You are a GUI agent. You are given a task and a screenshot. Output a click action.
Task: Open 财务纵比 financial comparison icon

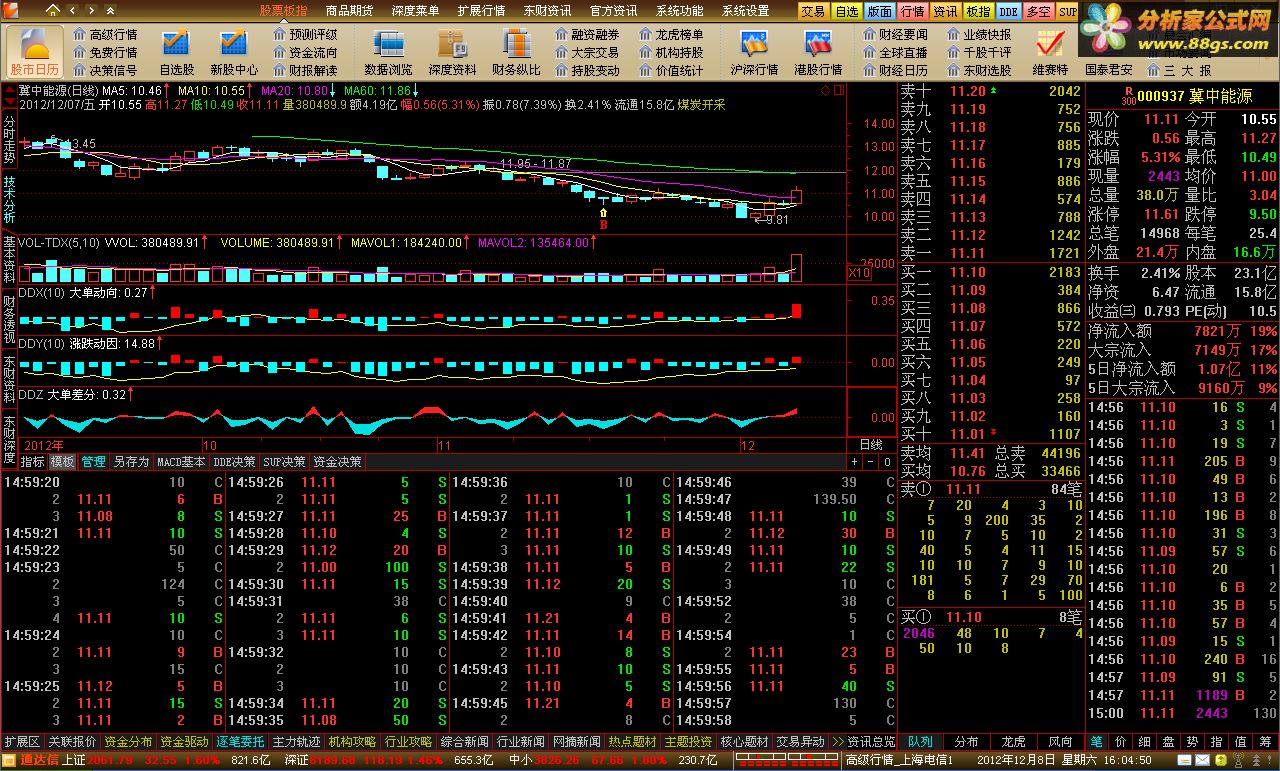516,52
